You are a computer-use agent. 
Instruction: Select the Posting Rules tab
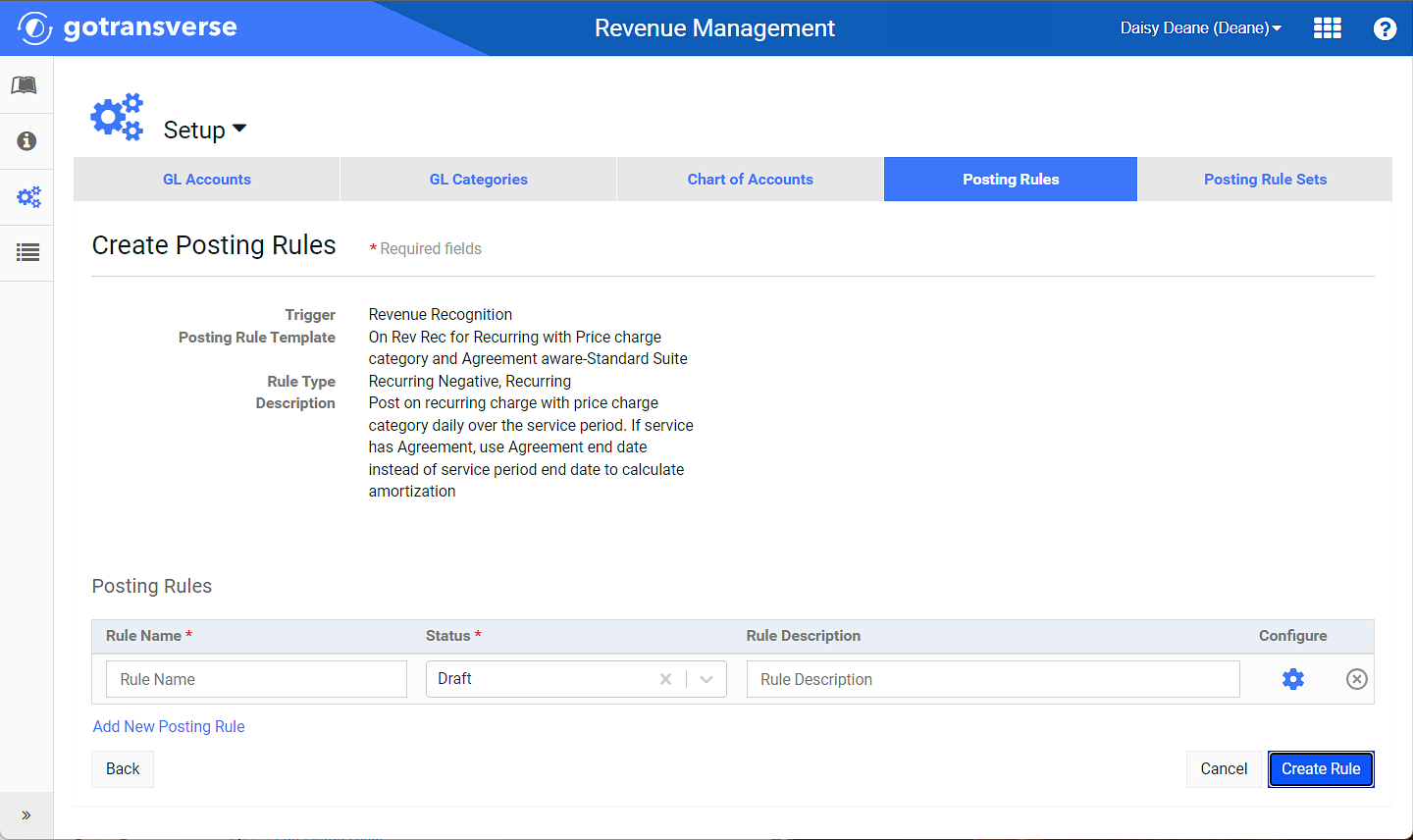pos(1011,180)
